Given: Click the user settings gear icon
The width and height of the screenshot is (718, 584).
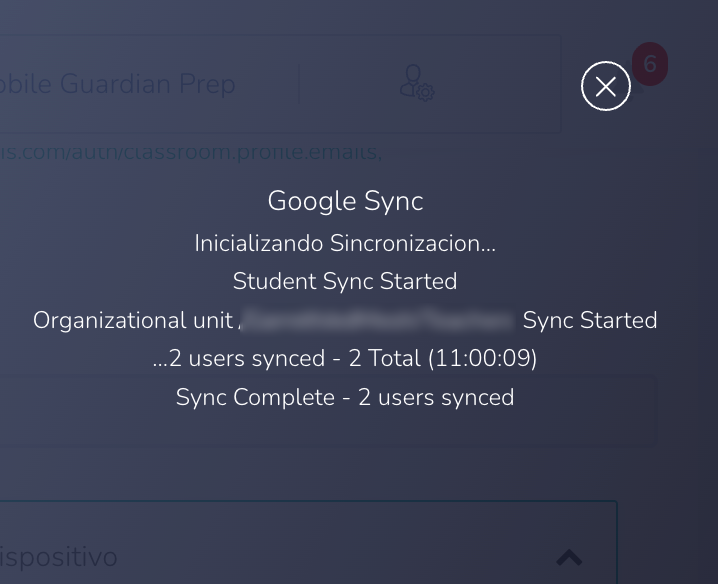Looking at the screenshot, I should point(416,83).
